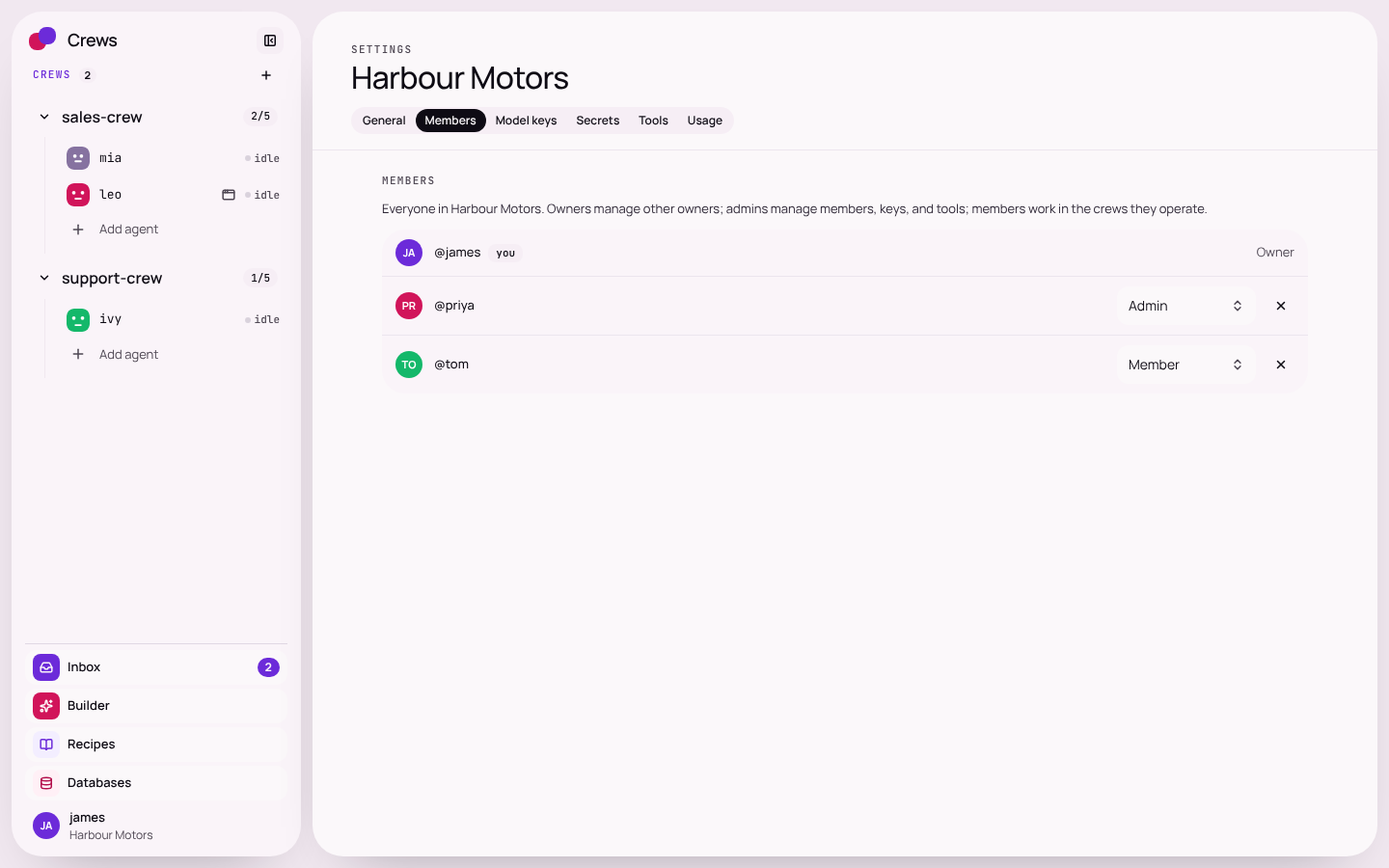Click the Databases icon
This screenshot has height=868, width=1389.
pyautogui.click(x=46, y=783)
